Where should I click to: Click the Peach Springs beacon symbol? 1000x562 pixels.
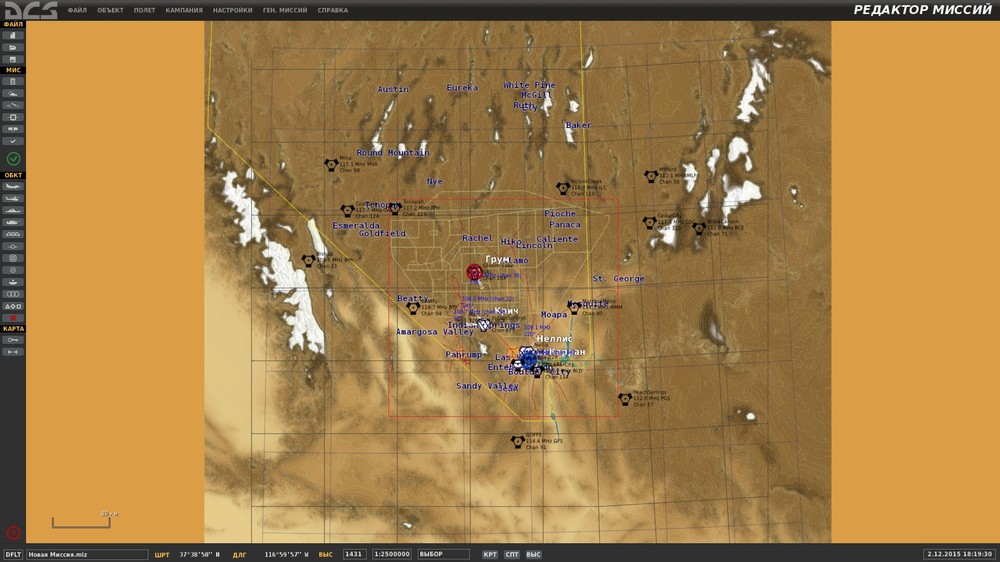[625, 399]
